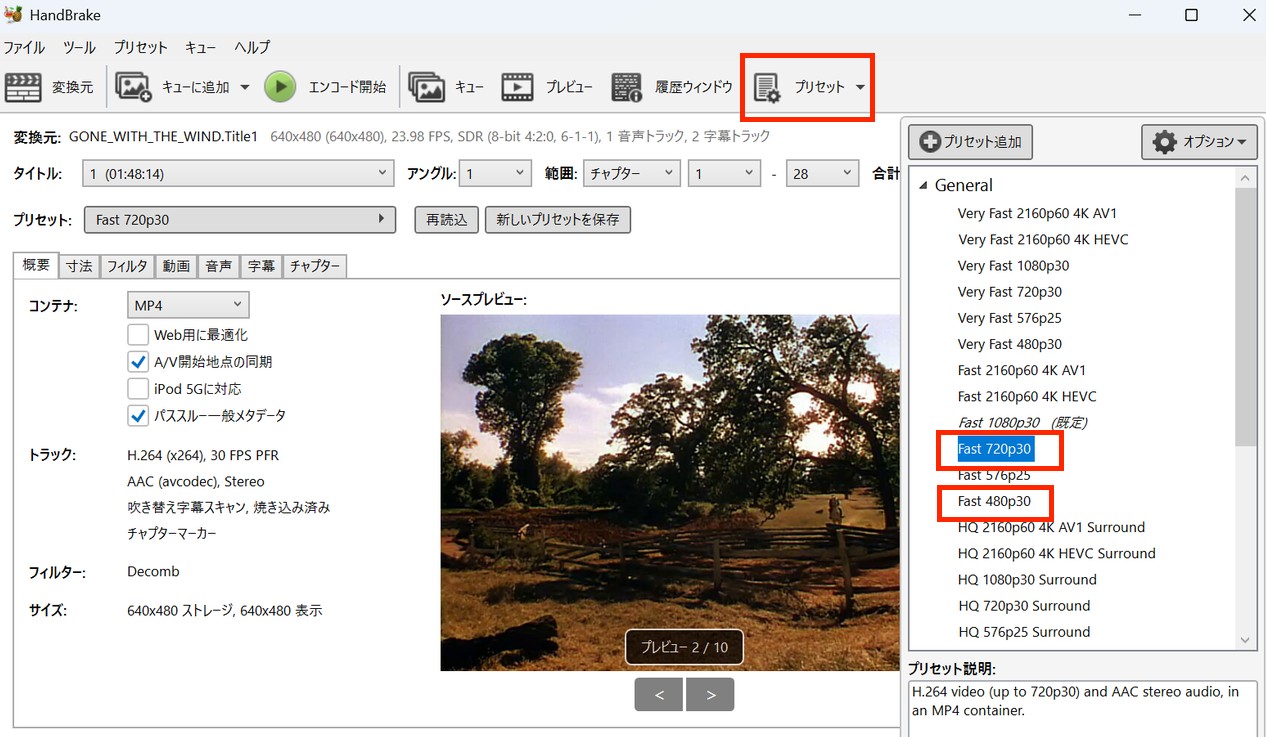Select Very Fast 720p30 preset
The height and width of the screenshot is (737, 1266).
point(1010,292)
